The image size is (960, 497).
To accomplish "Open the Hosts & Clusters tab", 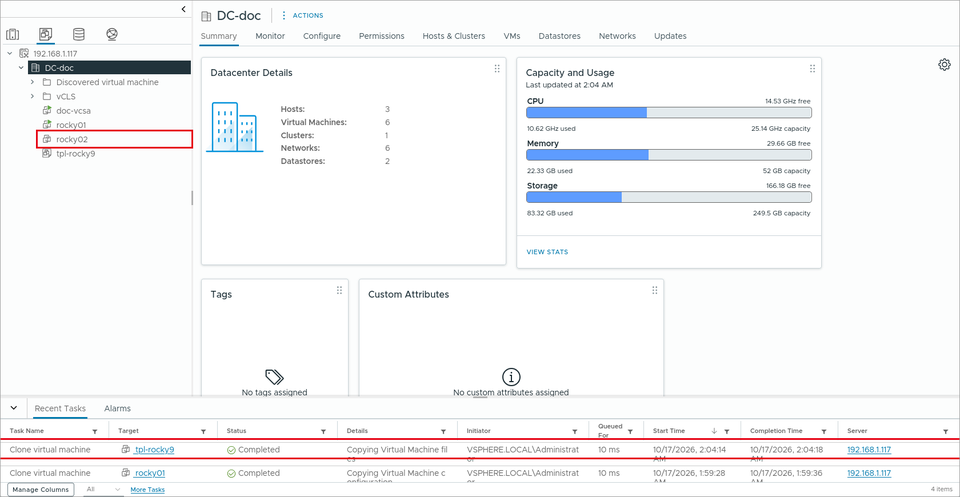I will point(454,36).
